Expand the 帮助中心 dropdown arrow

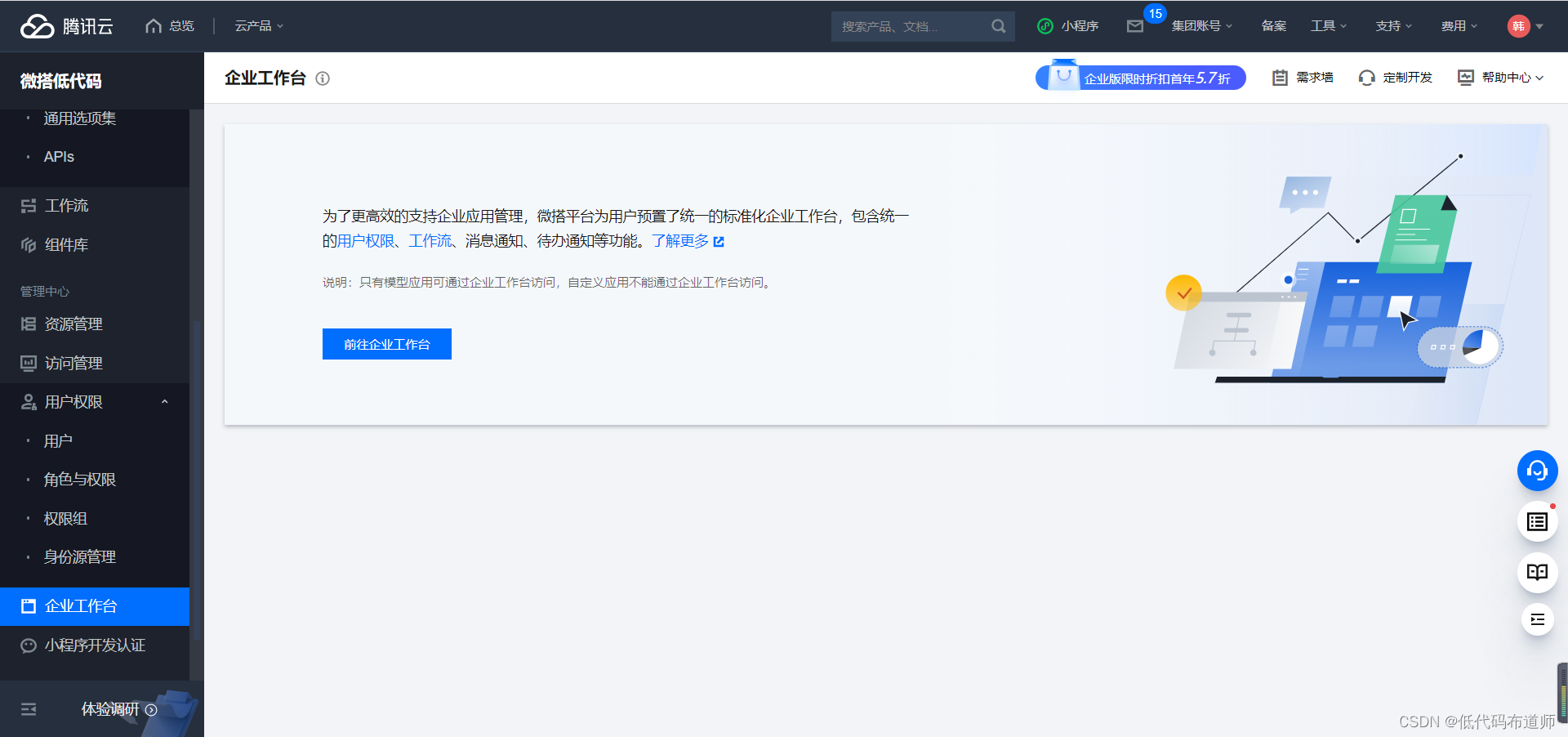[1539, 78]
